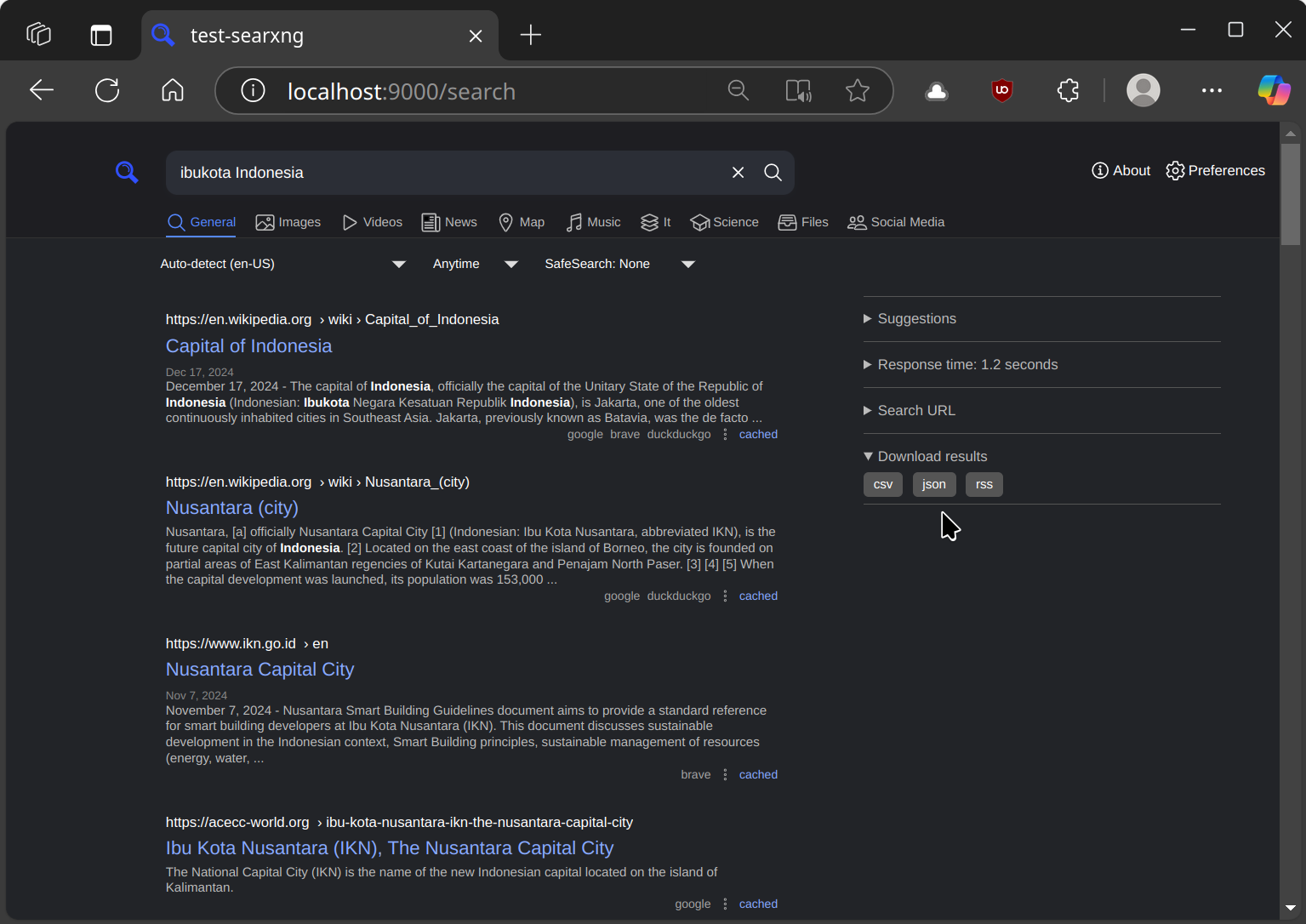Switch to the News tab
The width and height of the screenshot is (1306, 924).
click(x=449, y=223)
